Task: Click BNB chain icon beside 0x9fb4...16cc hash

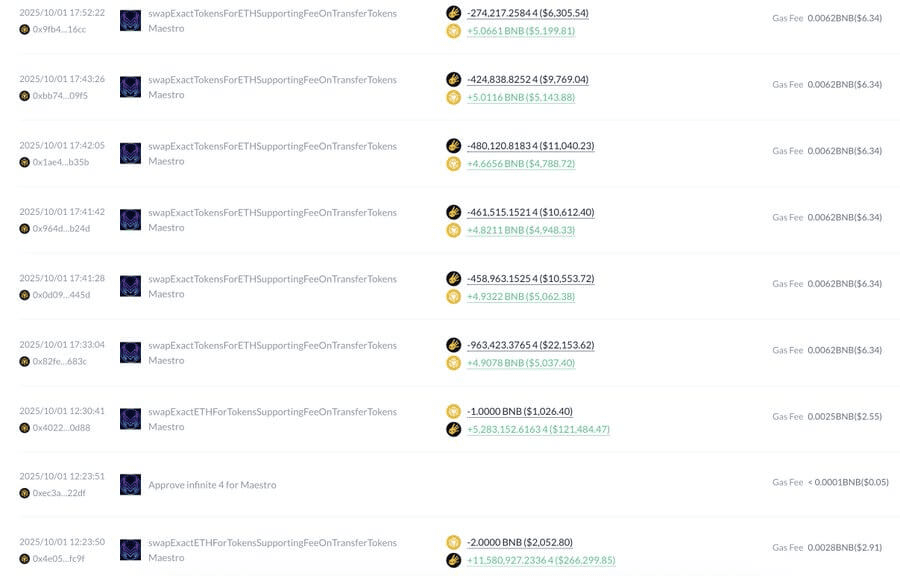Action: (x=24, y=29)
